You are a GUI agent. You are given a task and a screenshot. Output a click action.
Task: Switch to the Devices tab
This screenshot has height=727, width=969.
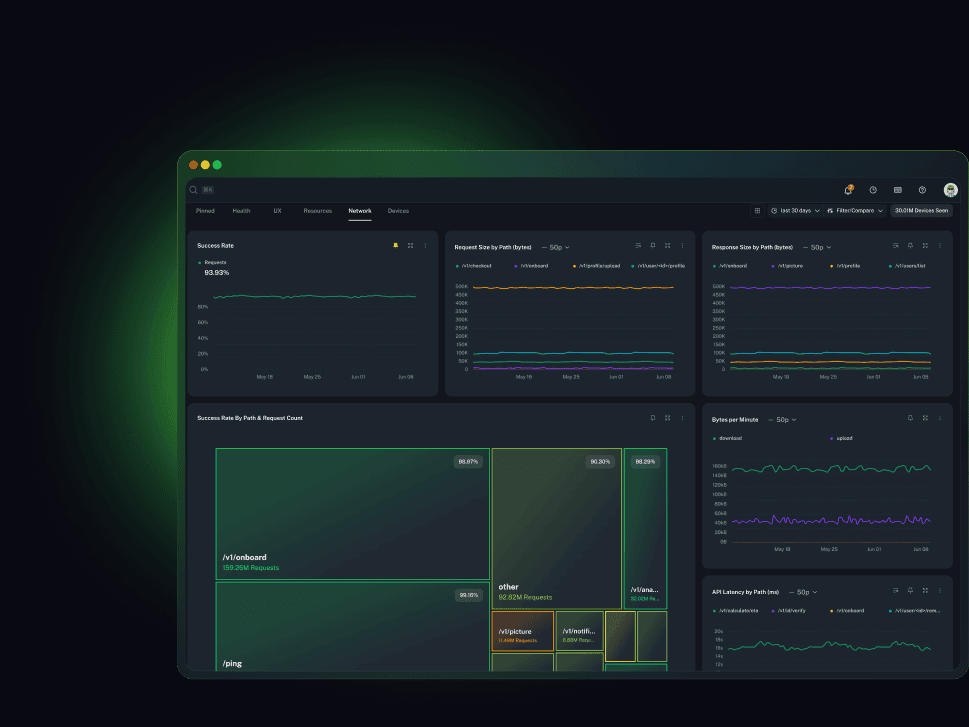coord(398,211)
